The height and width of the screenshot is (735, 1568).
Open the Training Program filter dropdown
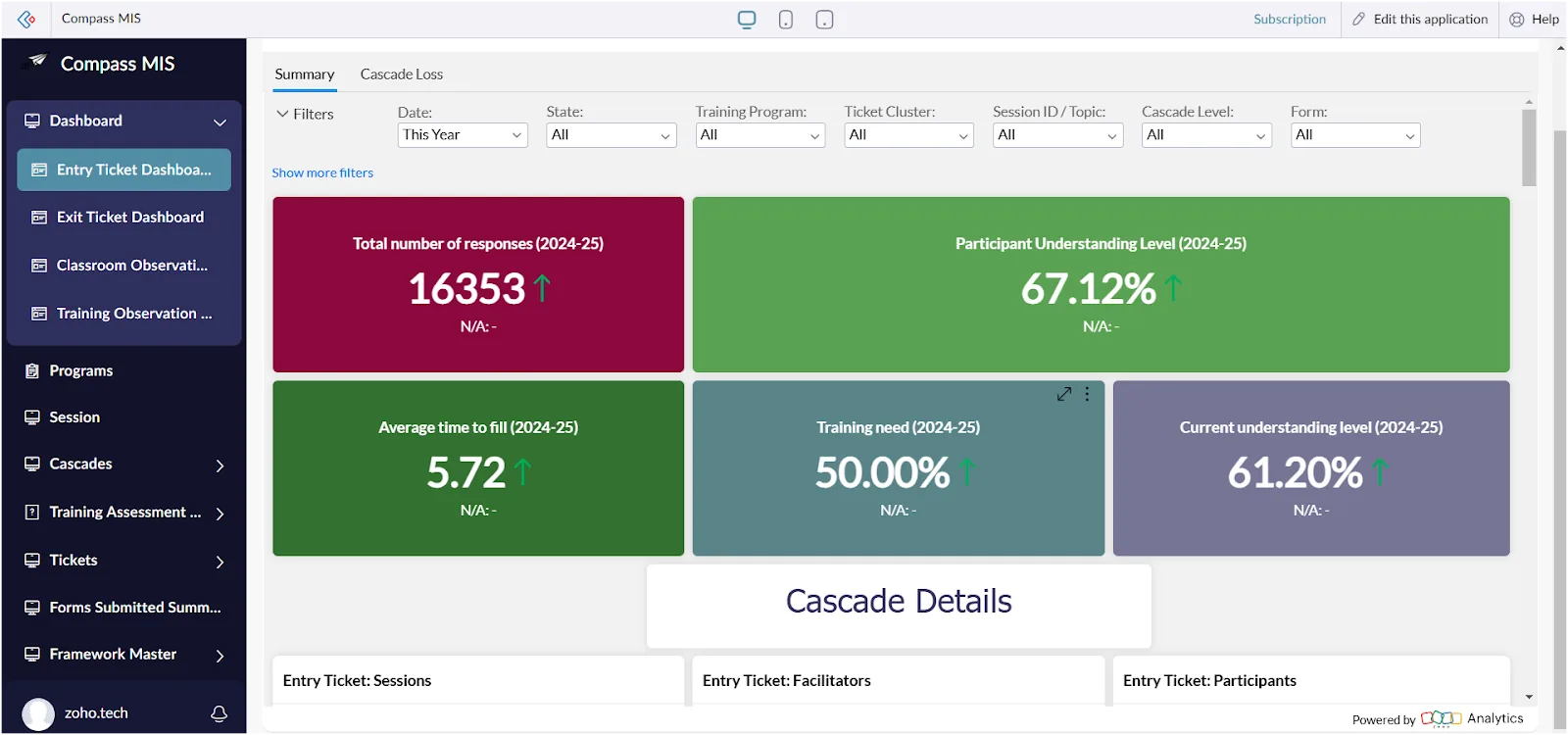(x=760, y=135)
